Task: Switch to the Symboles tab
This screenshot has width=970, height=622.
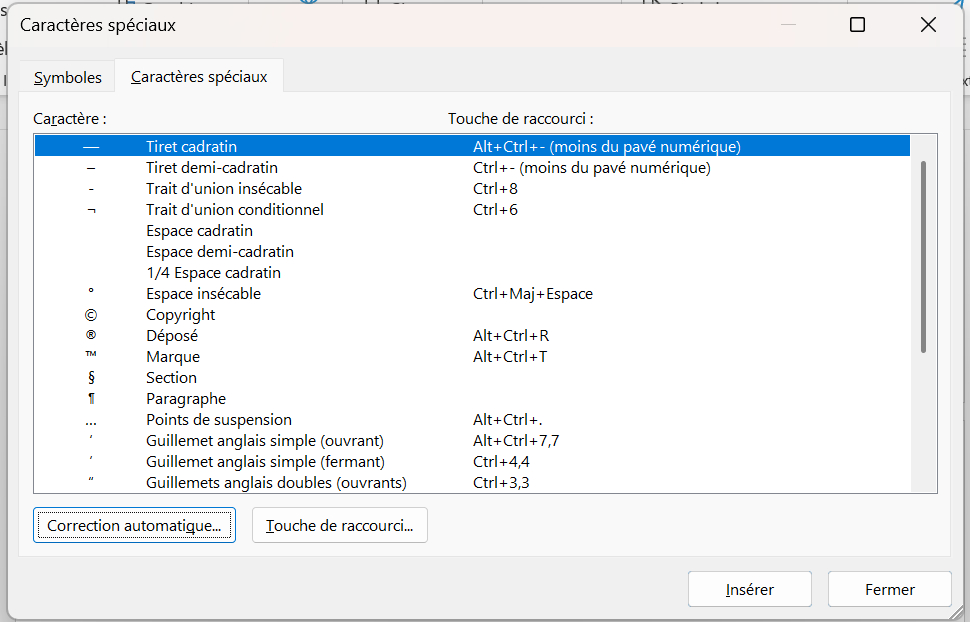Action: pos(68,77)
